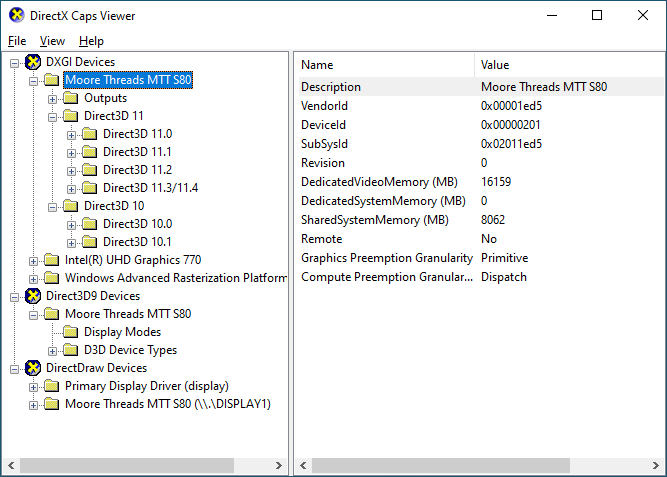This screenshot has height=477, width=667.
Task: Expand the Outputs node
Action: (52, 100)
